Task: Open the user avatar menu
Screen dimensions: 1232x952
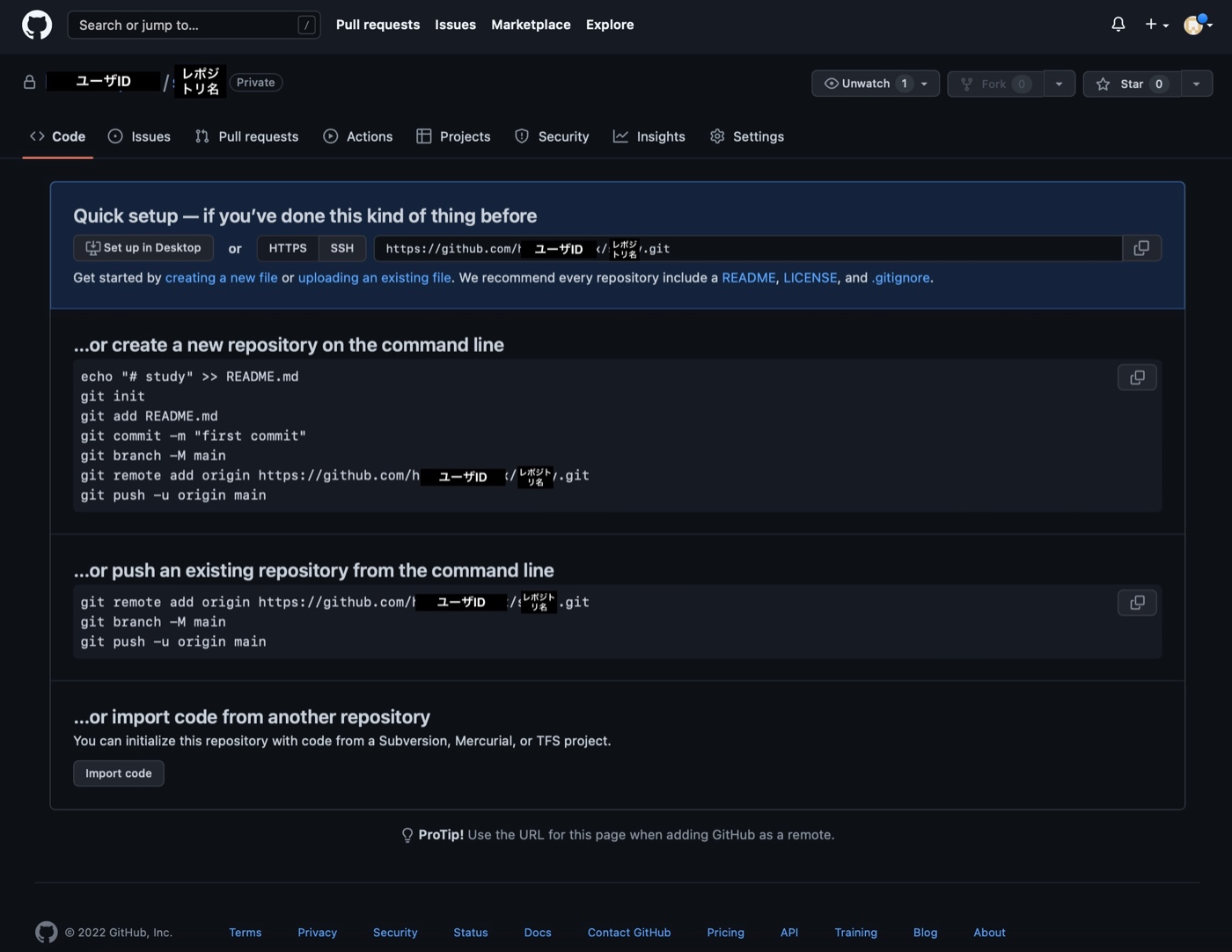Action: point(1198,25)
